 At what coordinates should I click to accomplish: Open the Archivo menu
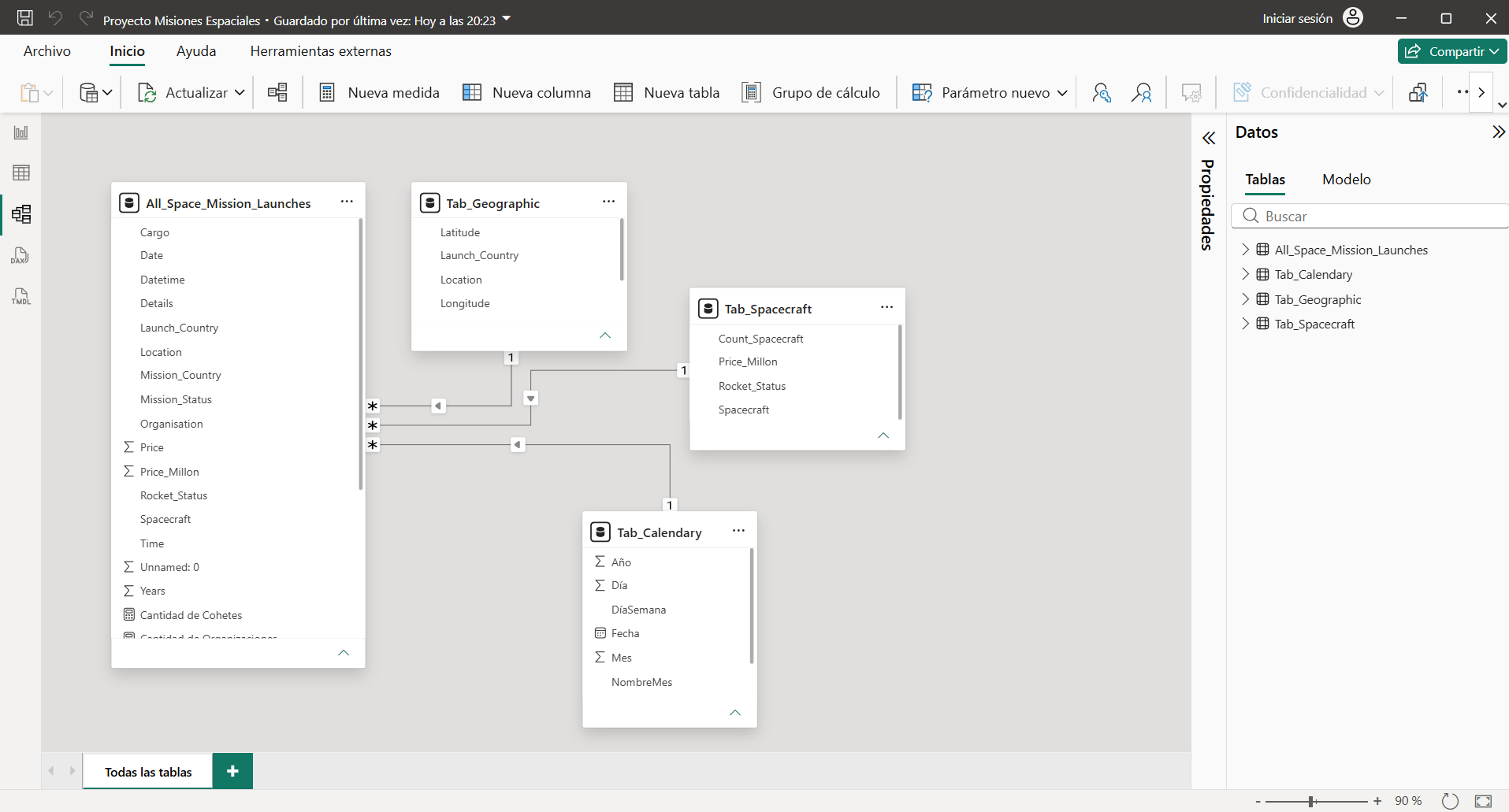click(x=47, y=51)
